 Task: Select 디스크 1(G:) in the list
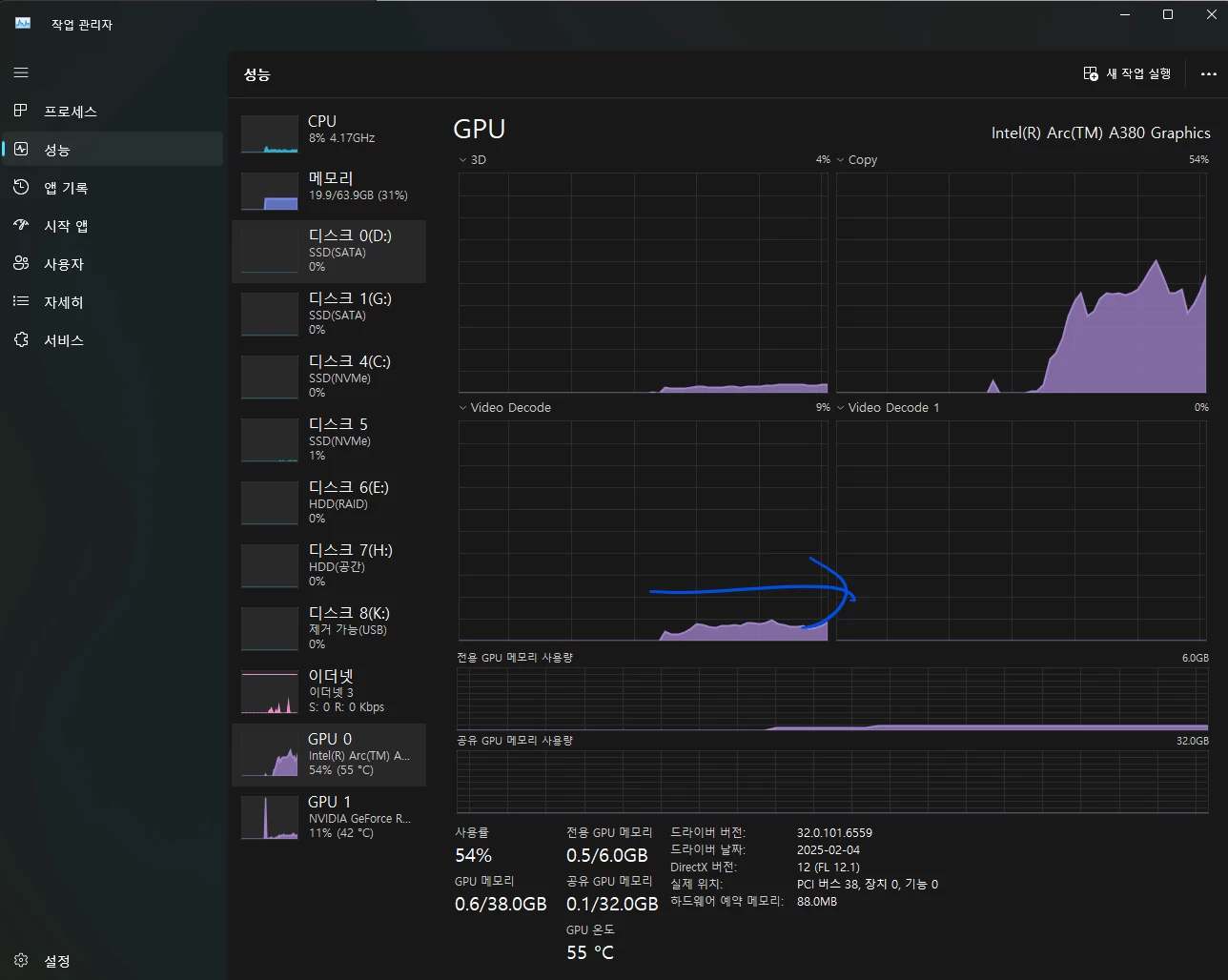click(x=329, y=315)
